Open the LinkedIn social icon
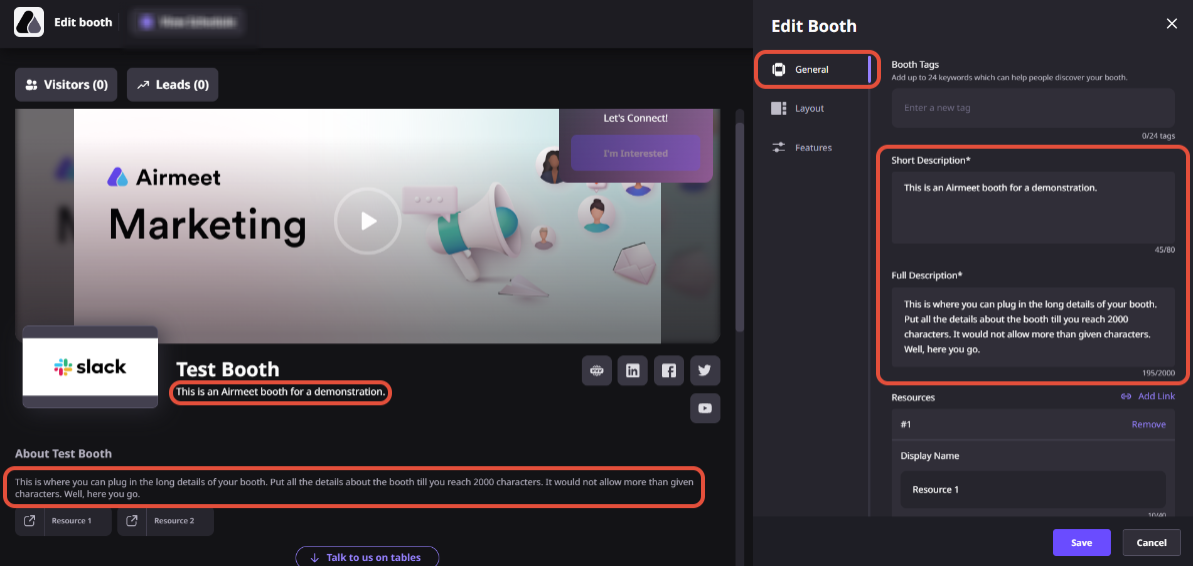 632,370
